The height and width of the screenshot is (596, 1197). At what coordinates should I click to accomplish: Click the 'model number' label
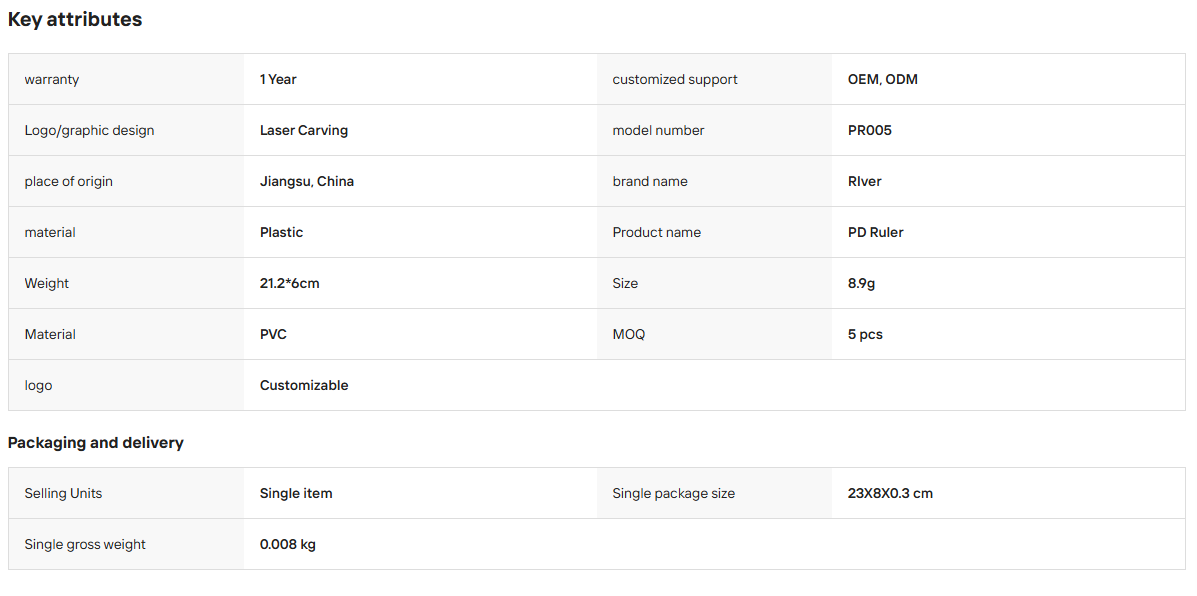click(x=658, y=130)
